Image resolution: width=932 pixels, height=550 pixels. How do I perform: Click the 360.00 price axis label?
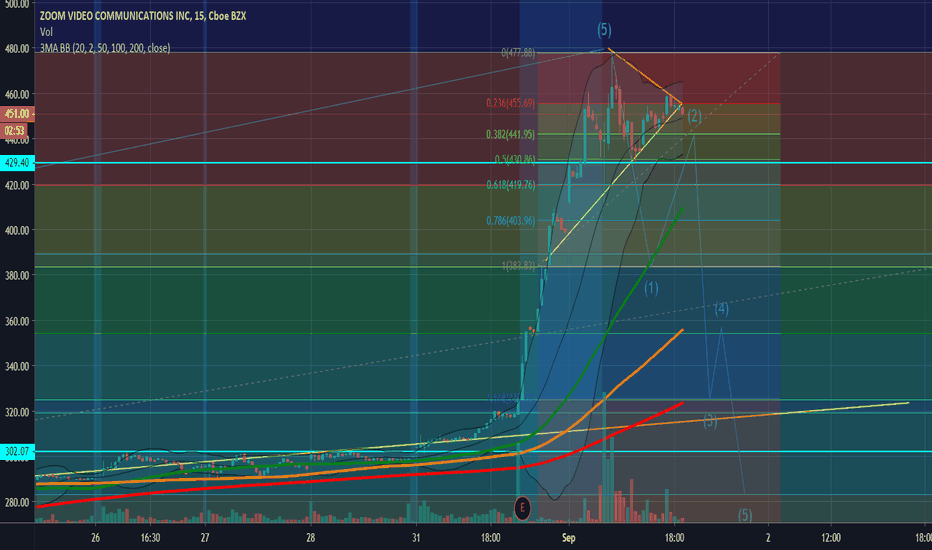[17, 321]
